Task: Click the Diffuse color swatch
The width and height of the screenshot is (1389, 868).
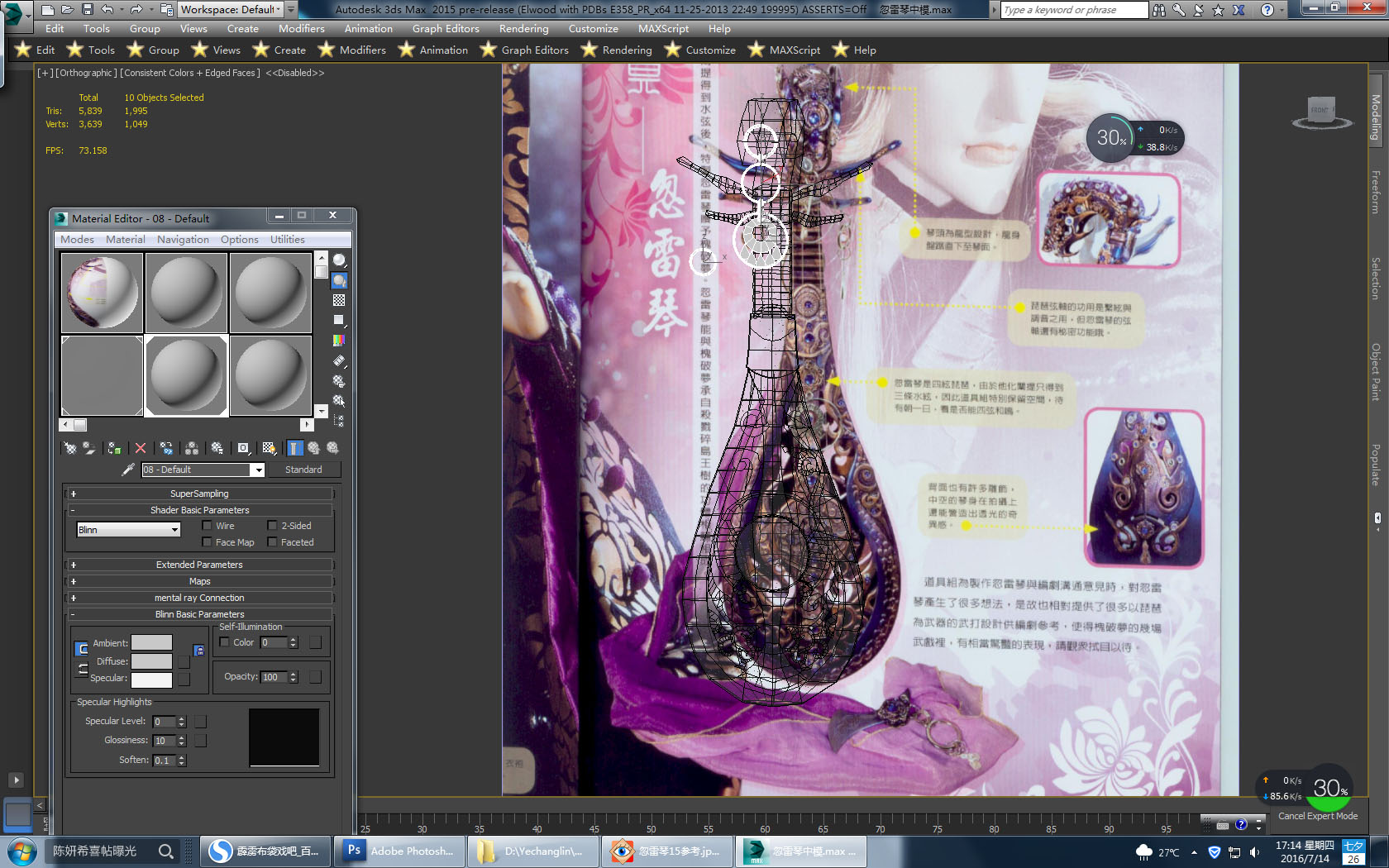Action: pyautogui.click(x=151, y=661)
